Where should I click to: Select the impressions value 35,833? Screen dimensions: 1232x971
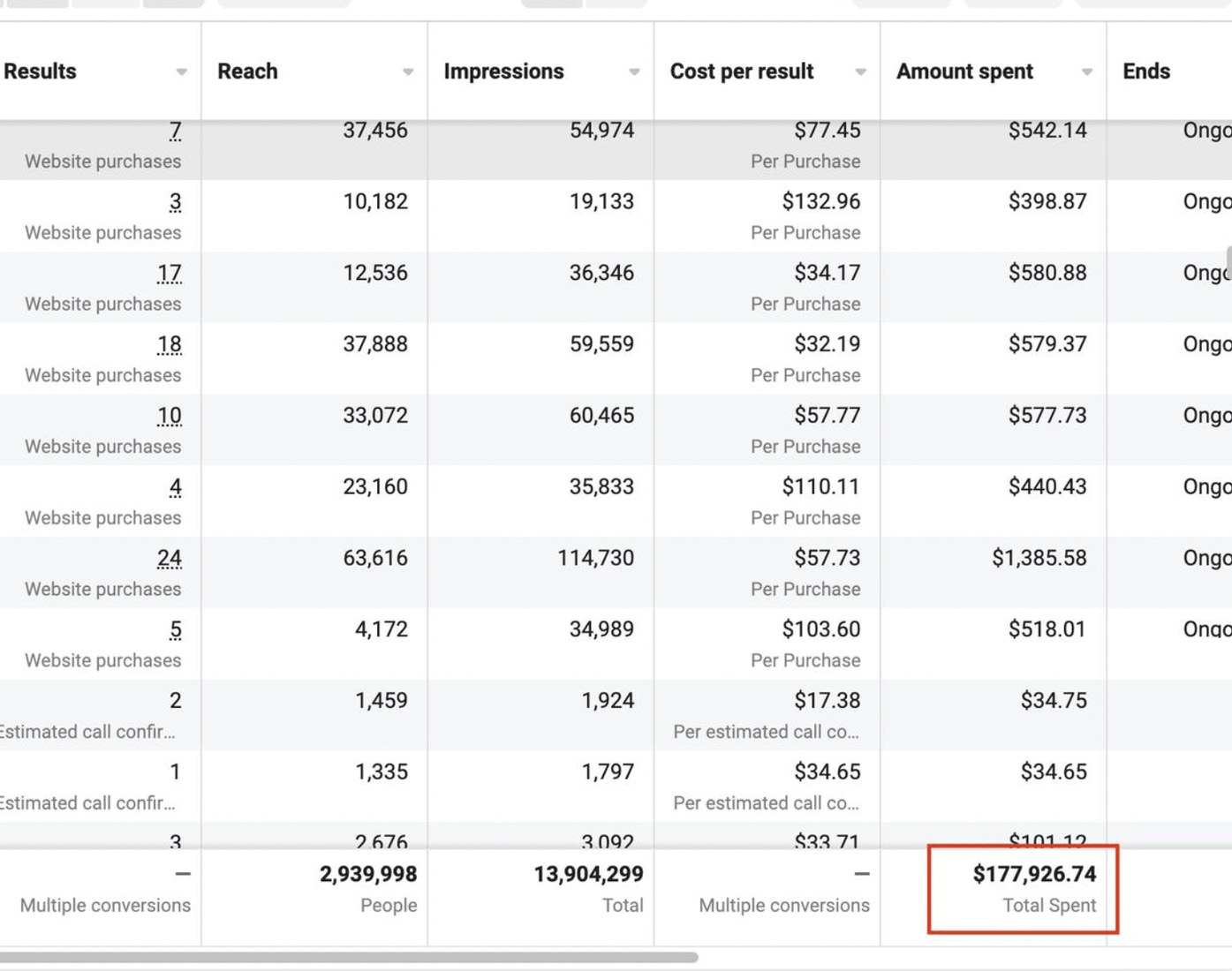coord(601,487)
